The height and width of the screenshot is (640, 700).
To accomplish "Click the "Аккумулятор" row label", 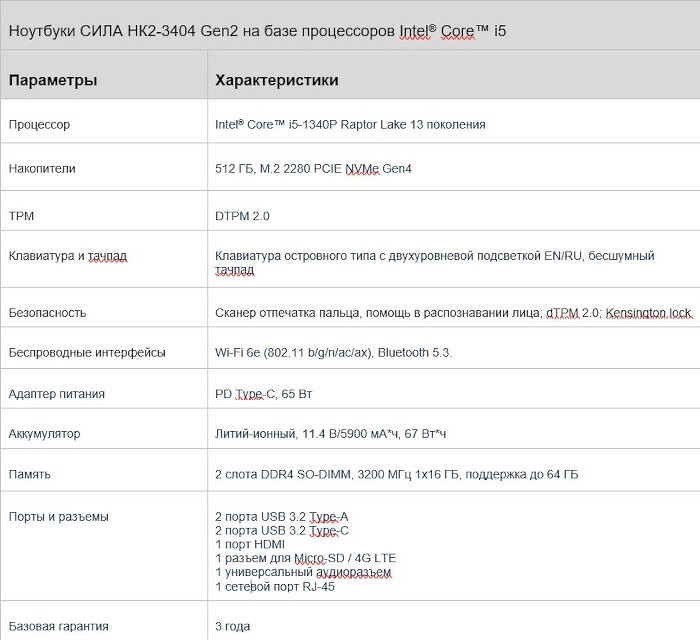I will (44, 434).
